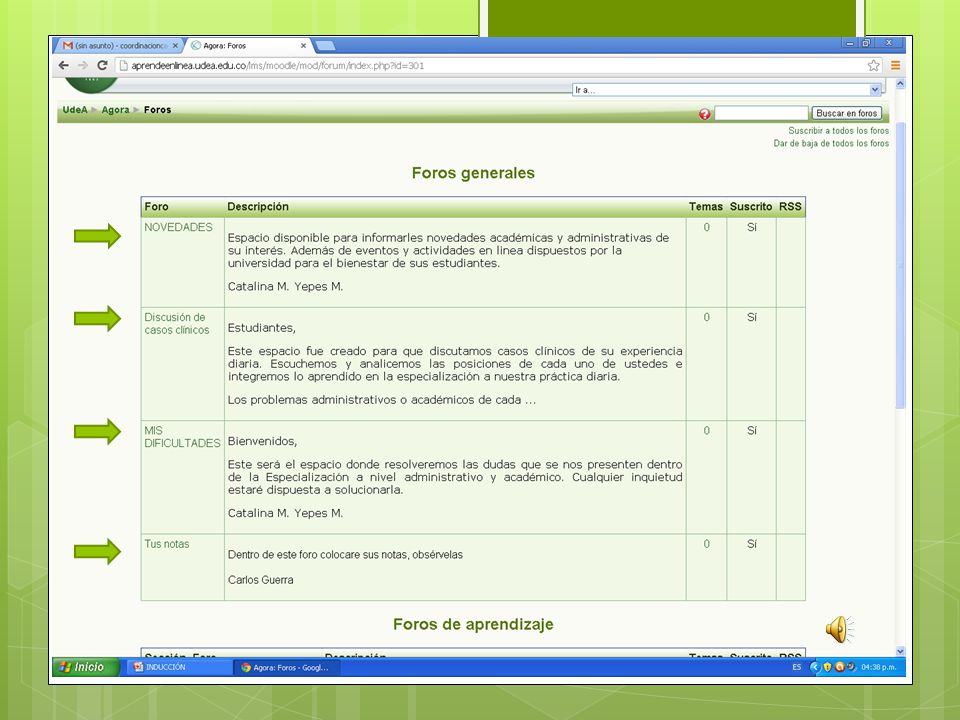Toggle Sí subscription for MIS DIFICULTADES
The height and width of the screenshot is (720, 960).
pyautogui.click(x=752, y=430)
